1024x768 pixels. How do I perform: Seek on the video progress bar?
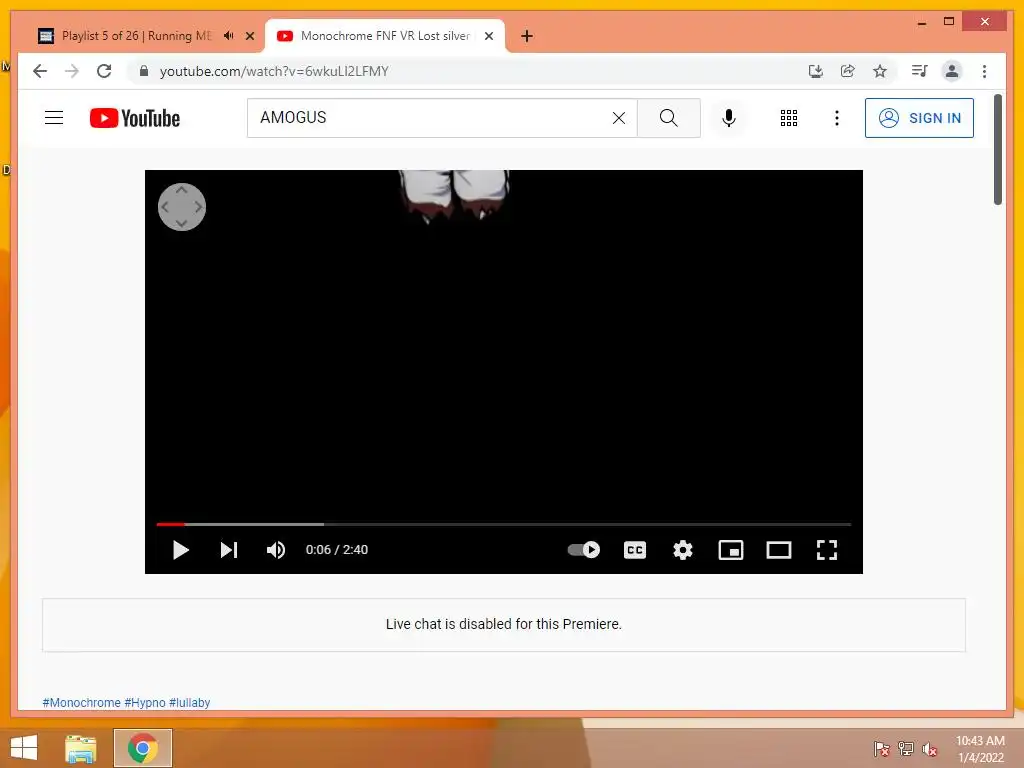pos(504,524)
